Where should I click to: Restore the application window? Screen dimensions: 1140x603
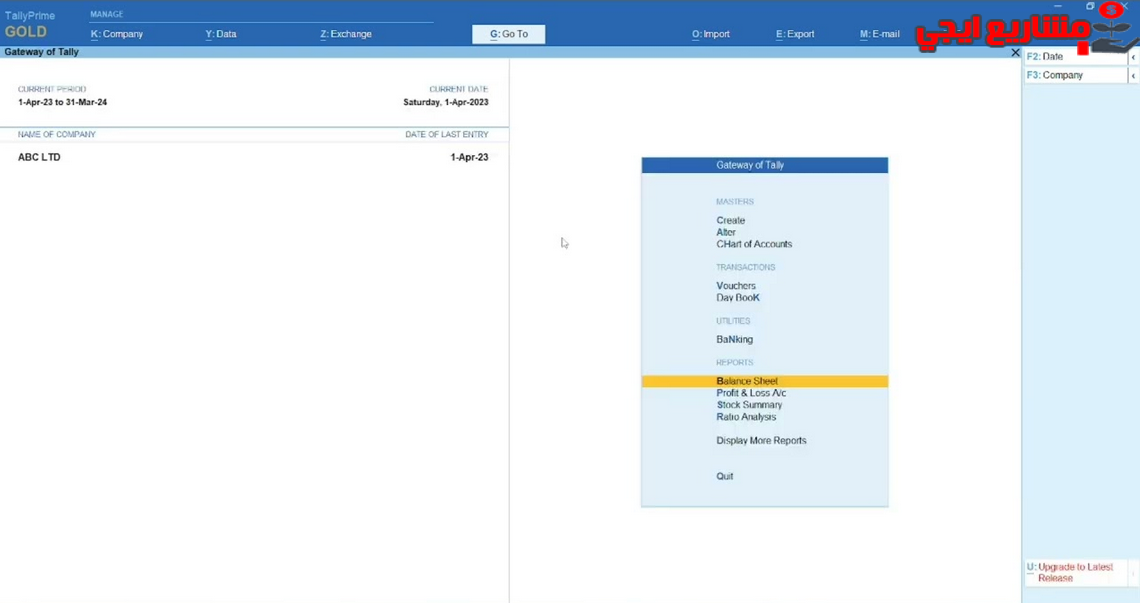tap(1090, 6)
